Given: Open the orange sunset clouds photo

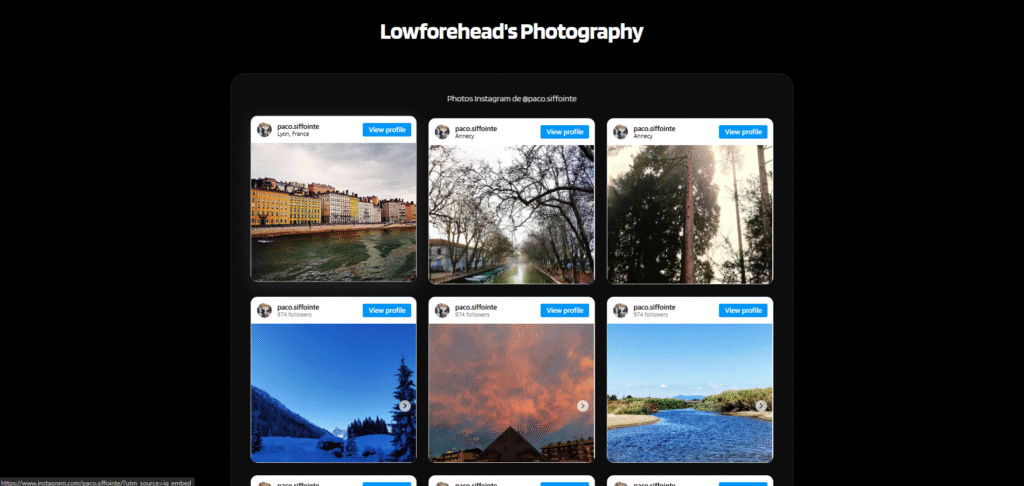Looking at the screenshot, I should (x=511, y=393).
